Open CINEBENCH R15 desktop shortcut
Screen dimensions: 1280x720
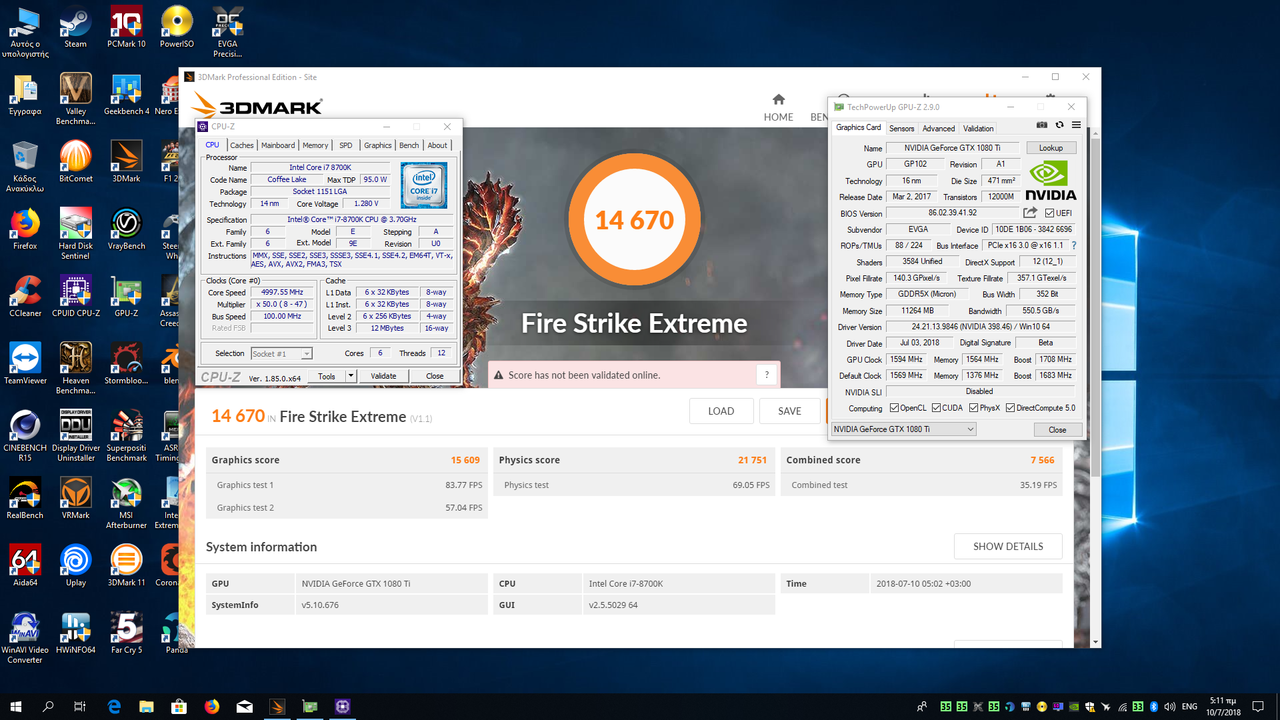[25, 436]
